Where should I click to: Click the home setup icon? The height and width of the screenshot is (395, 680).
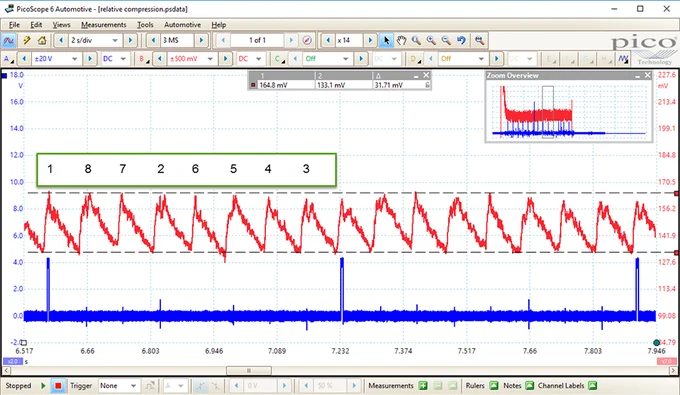[x=42, y=40]
